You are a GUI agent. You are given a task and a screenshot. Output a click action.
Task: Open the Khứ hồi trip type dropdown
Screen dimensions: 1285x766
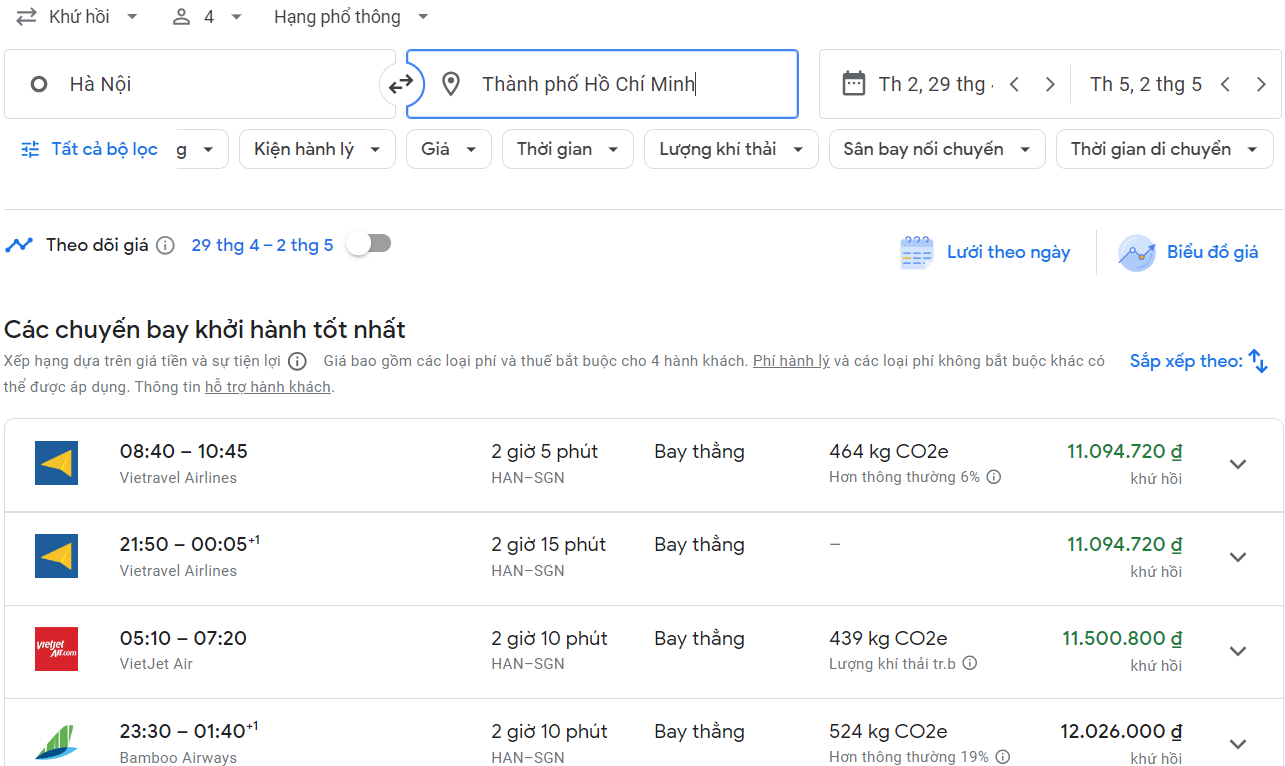tap(78, 17)
